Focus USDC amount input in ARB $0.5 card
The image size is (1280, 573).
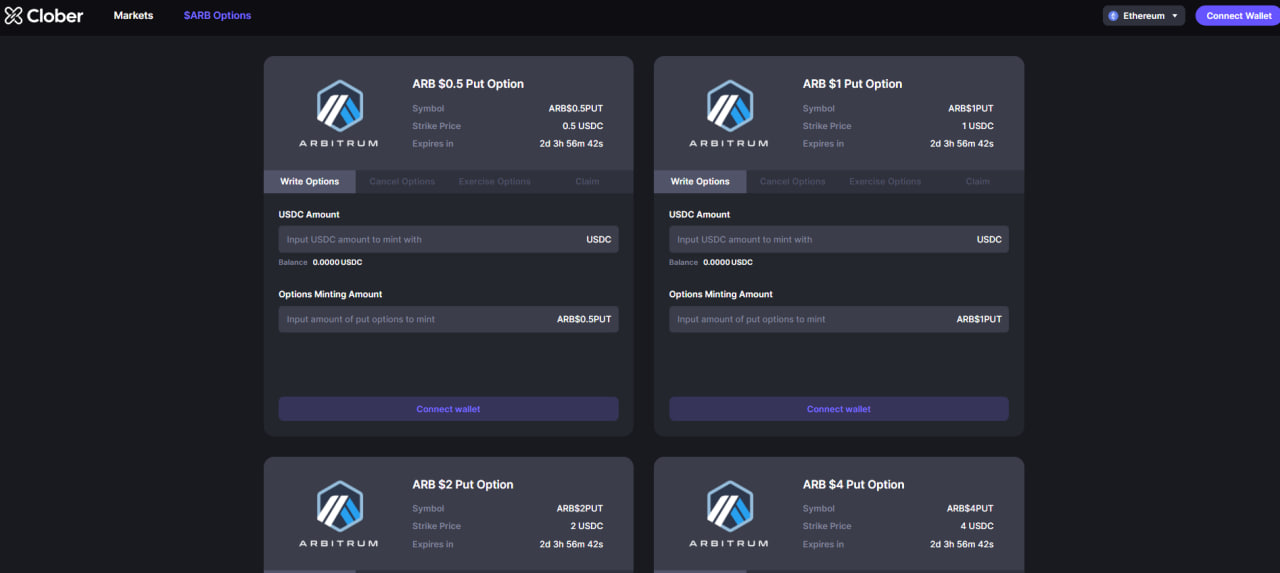pos(448,239)
